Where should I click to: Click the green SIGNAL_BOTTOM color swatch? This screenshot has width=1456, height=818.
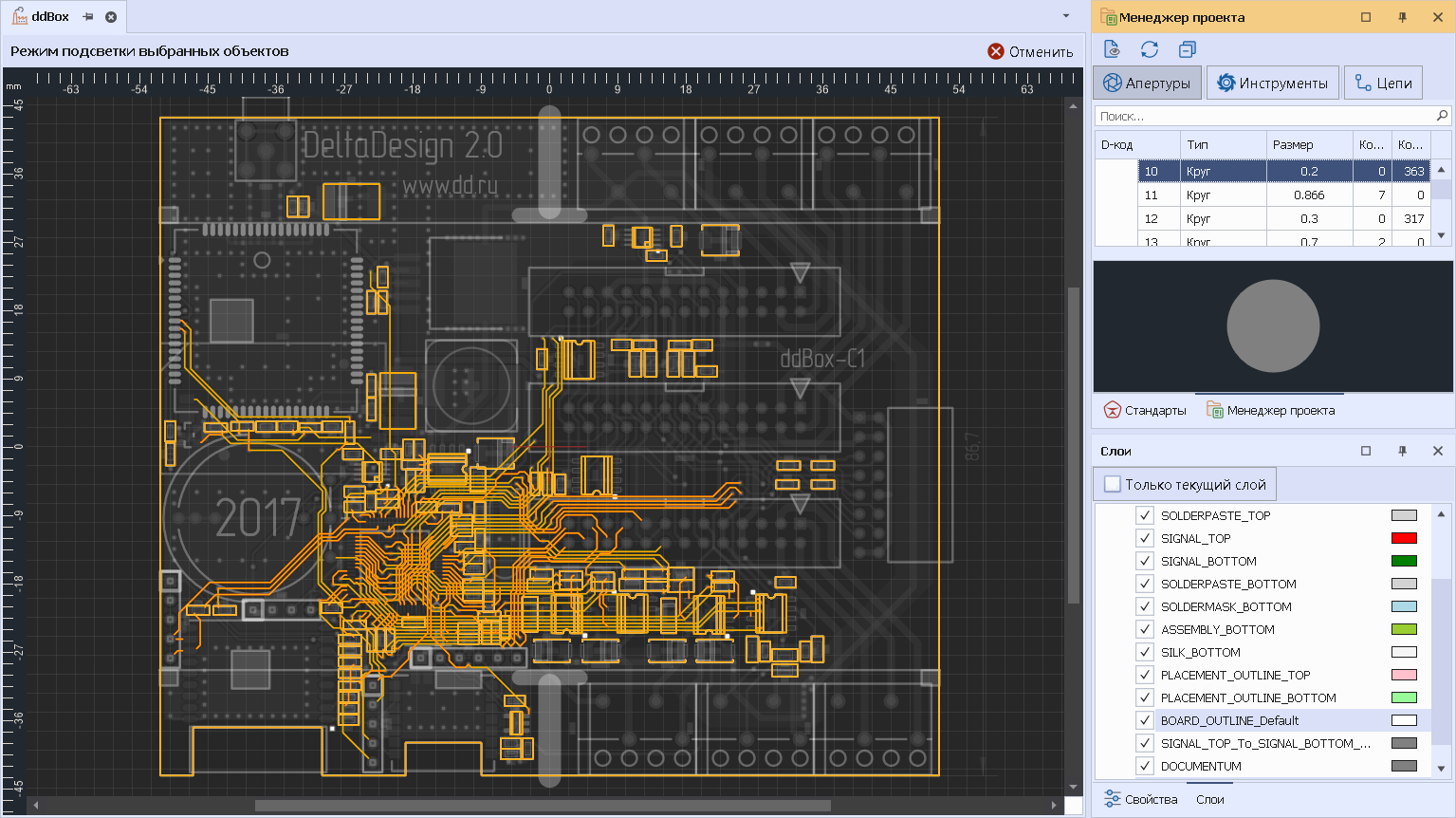tap(1404, 561)
